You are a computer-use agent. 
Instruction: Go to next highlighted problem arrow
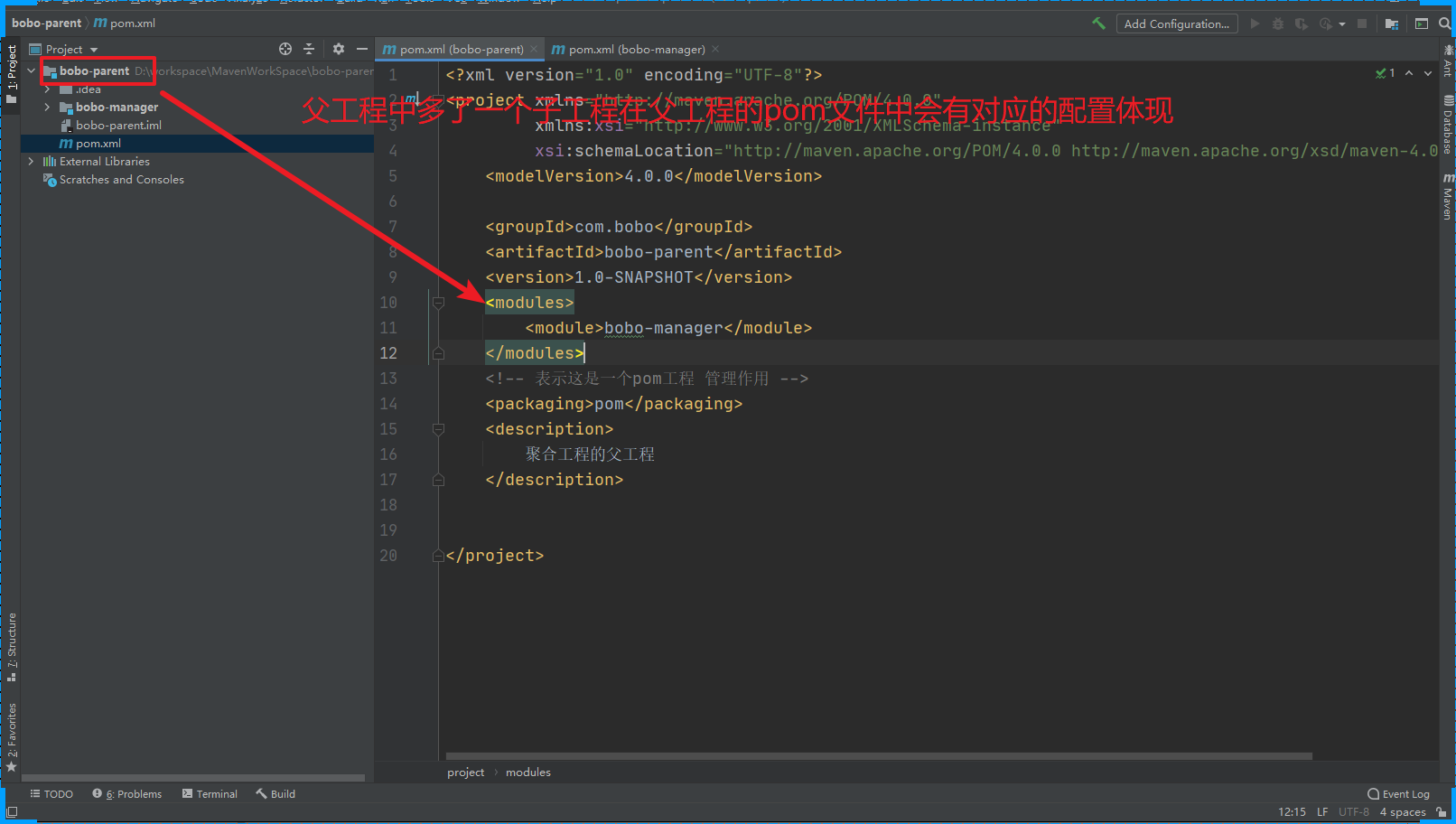point(1428,73)
